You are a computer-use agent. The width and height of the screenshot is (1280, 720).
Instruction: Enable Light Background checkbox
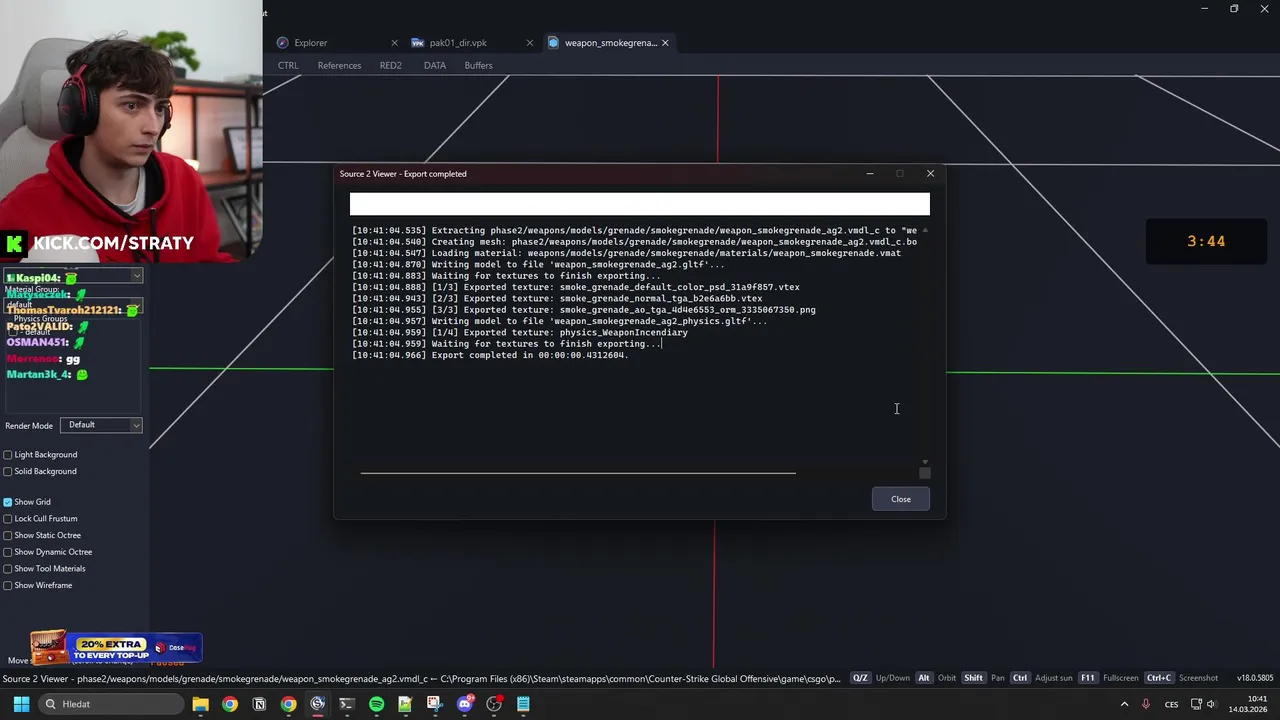tap(8, 455)
